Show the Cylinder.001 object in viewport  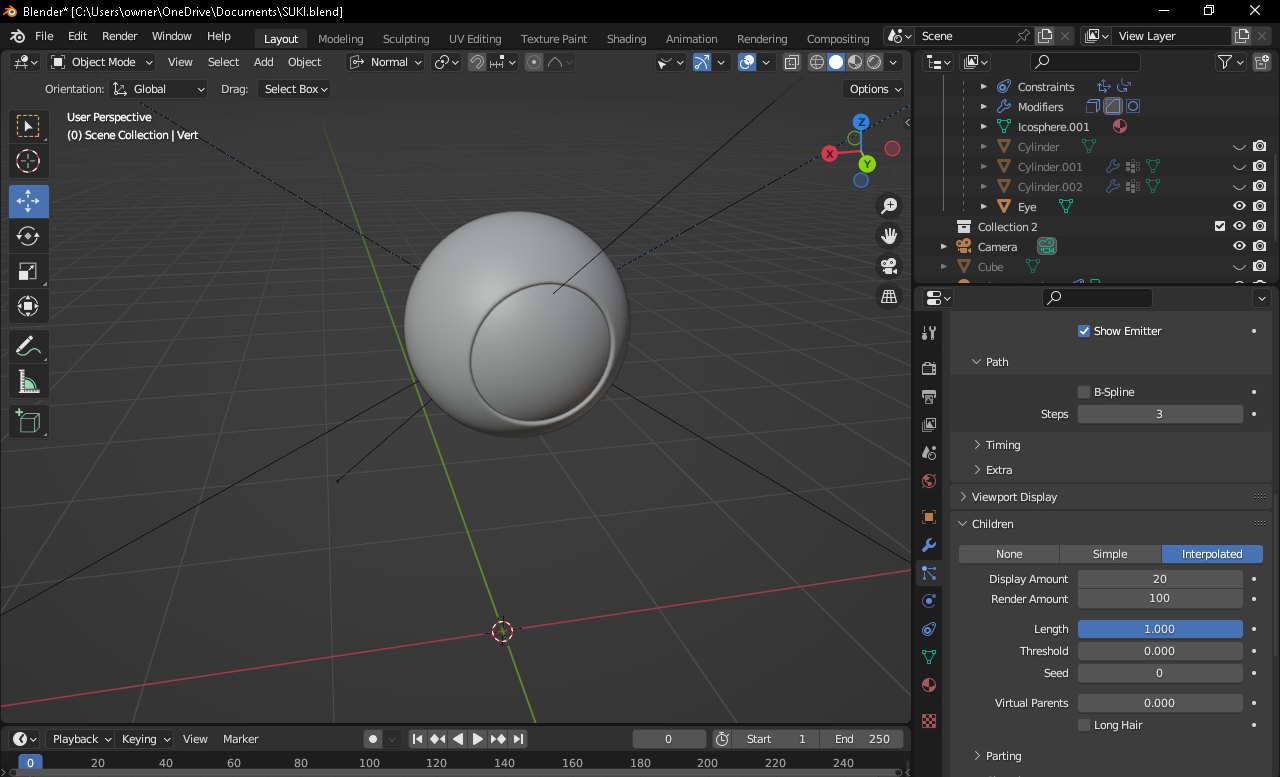[x=1239, y=167]
